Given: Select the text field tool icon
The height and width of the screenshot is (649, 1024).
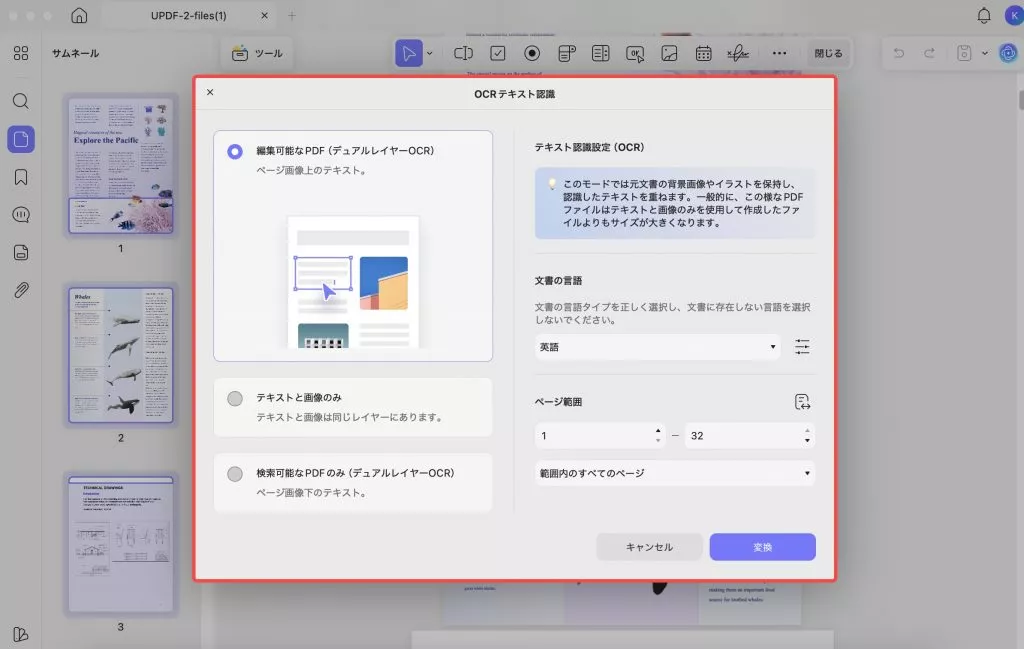Looking at the screenshot, I should [x=463, y=53].
